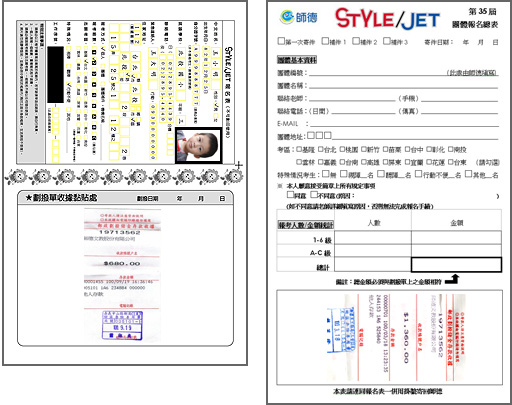This screenshot has height=405, width=512.
Task: Check the 行動不便 special-condition box
Action: 418,174
